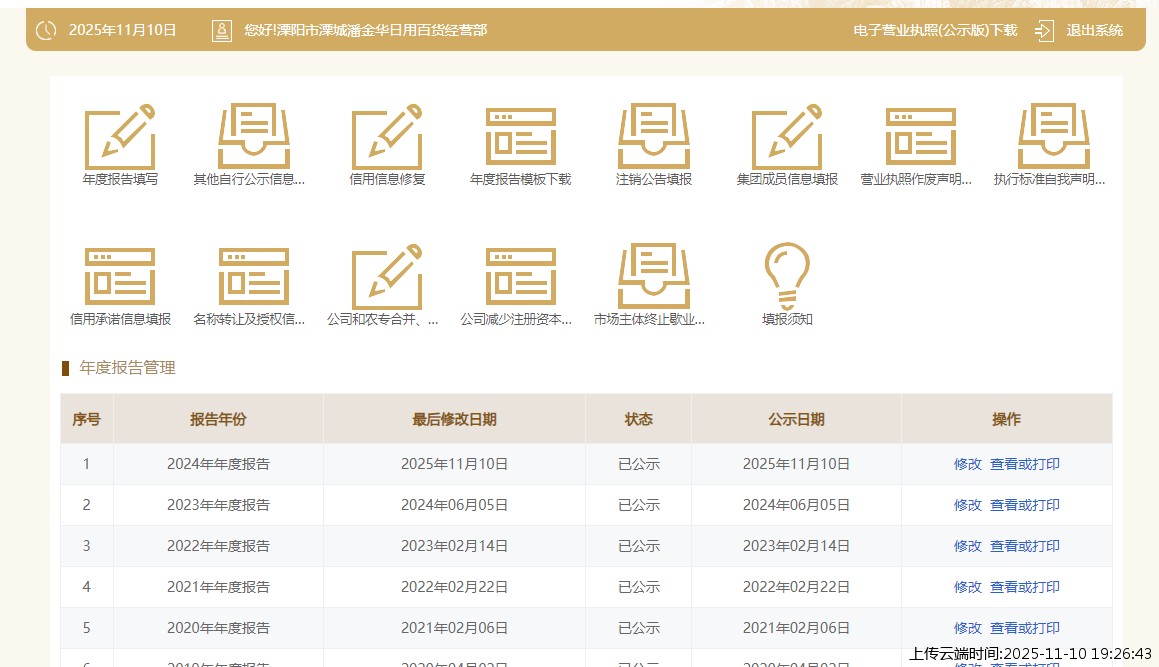Open the 年度报告填写 icon

point(120,137)
